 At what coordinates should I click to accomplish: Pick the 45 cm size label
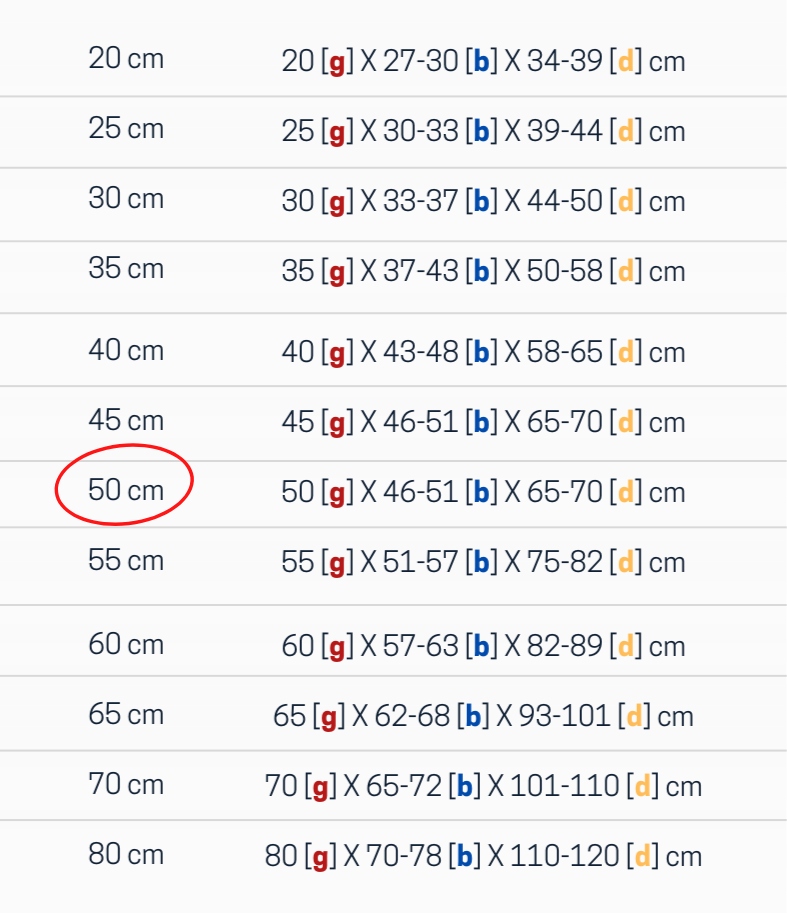click(x=125, y=421)
